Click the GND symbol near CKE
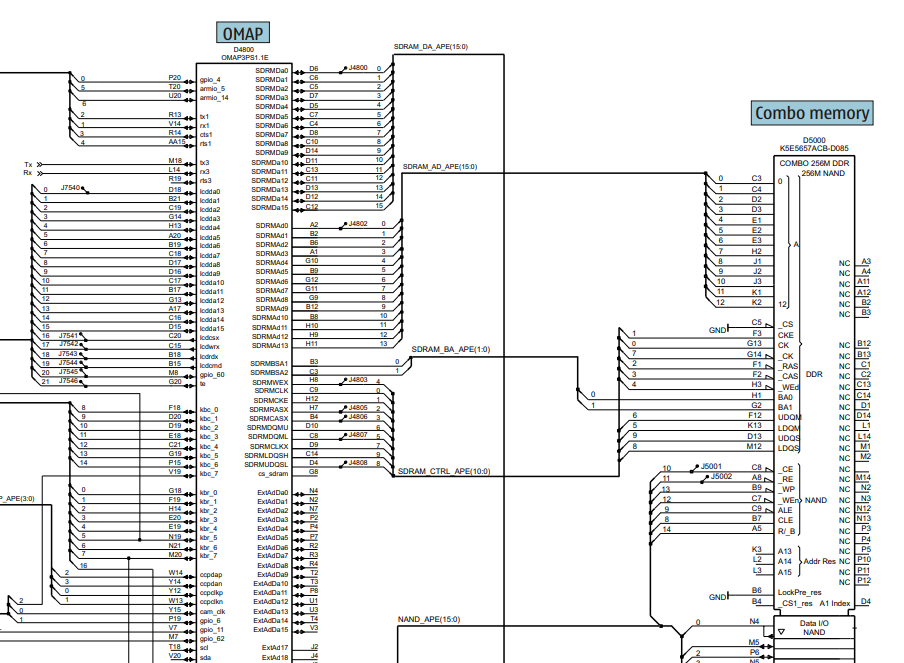The height and width of the screenshot is (663, 904). coord(718,330)
